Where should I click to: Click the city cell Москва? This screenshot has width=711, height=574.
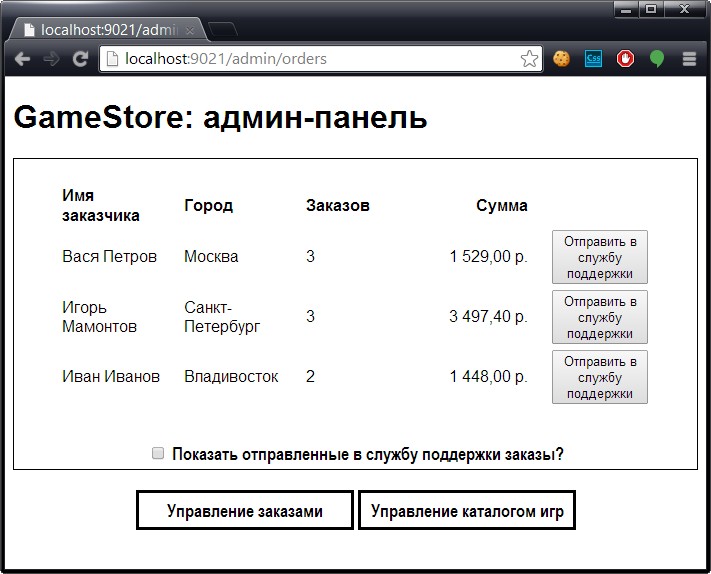(x=211, y=257)
